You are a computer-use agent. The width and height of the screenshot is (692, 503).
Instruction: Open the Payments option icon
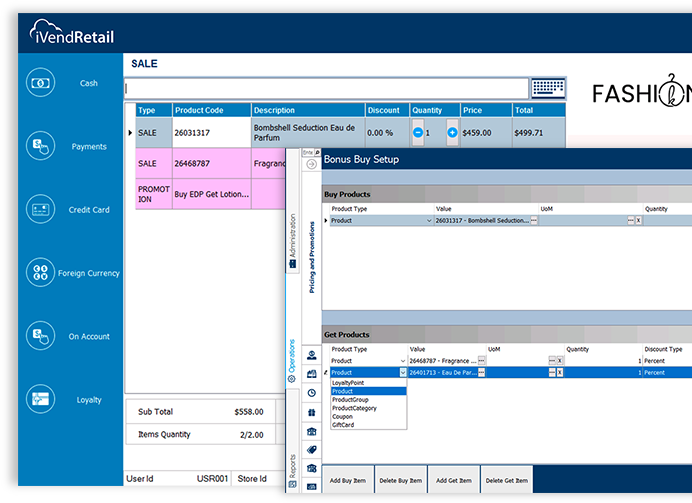click(x=41, y=146)
